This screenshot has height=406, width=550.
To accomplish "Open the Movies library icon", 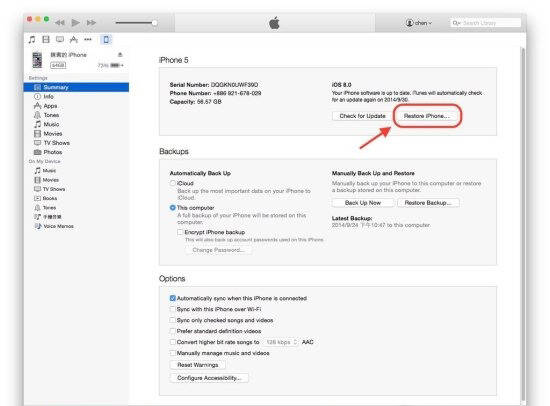I will tap(46, 39).
